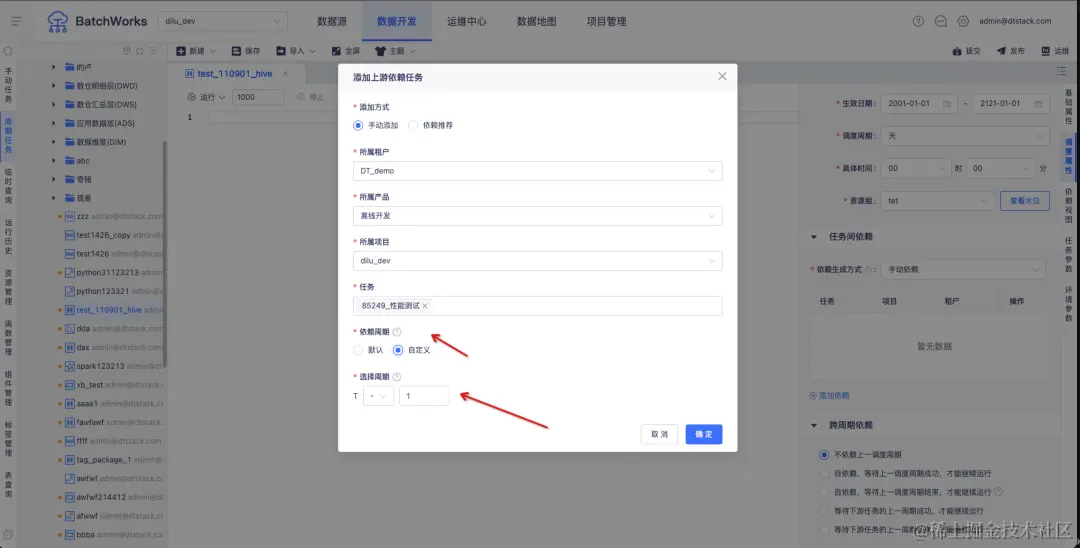Click the list icon above right panel
This screenshot has width=1080, height=548.
1061,71
